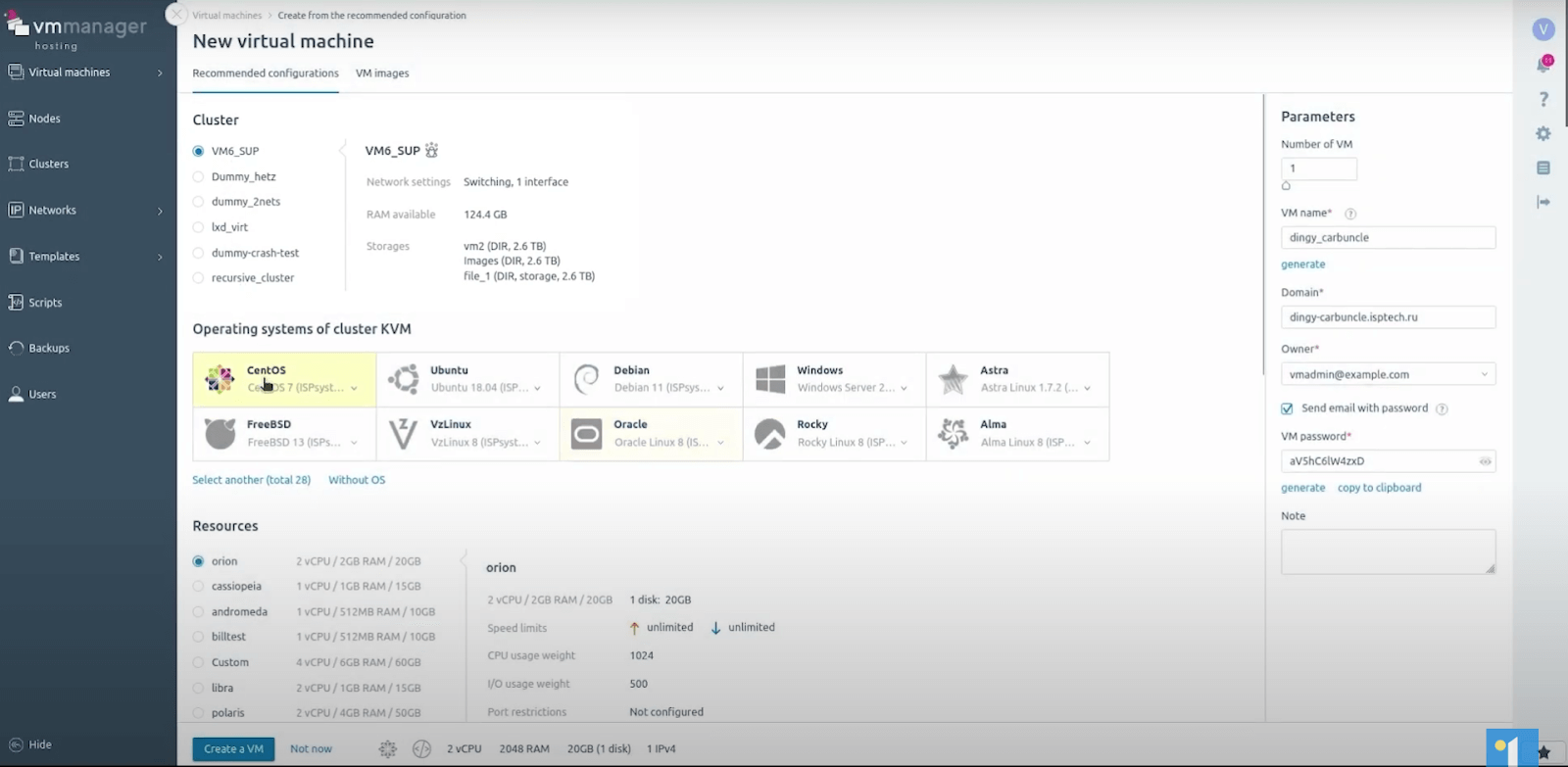Open the Backups sidebar icon
This screenshot has width=1568, height=767.
pyautogui.click(x=16, y=348)
